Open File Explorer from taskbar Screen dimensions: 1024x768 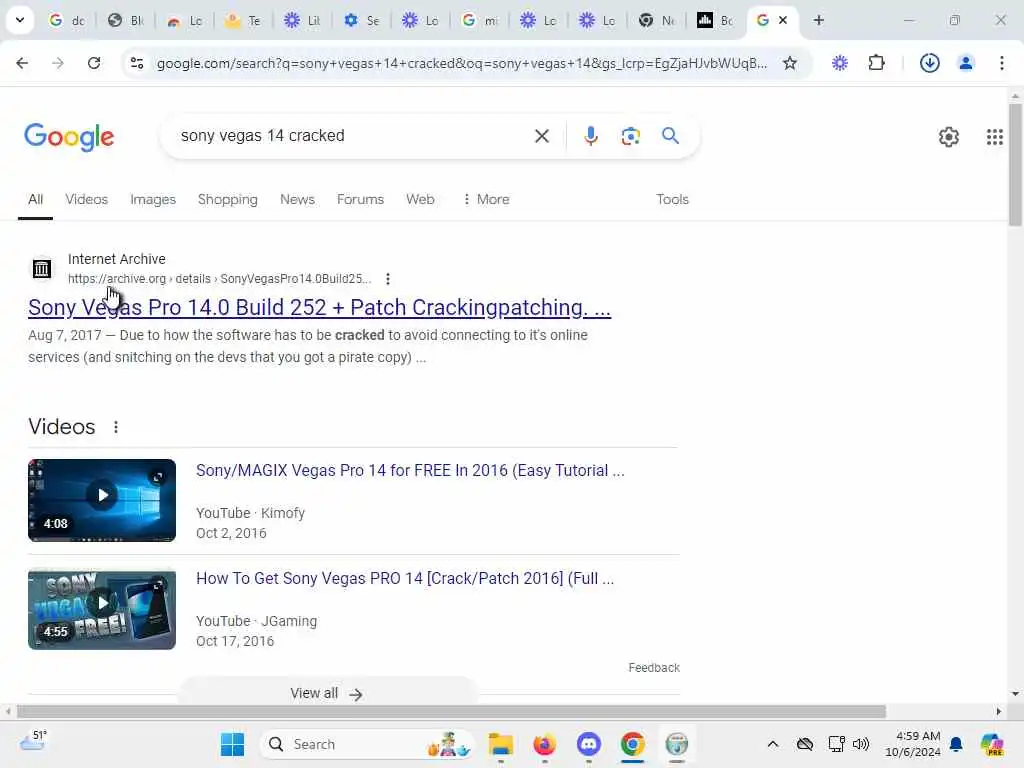[501, 744]
